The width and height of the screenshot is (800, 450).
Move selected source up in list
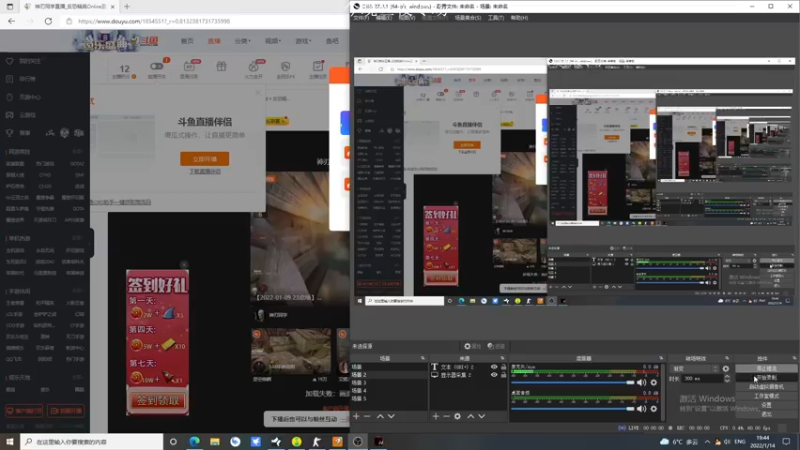click(470, 416)
